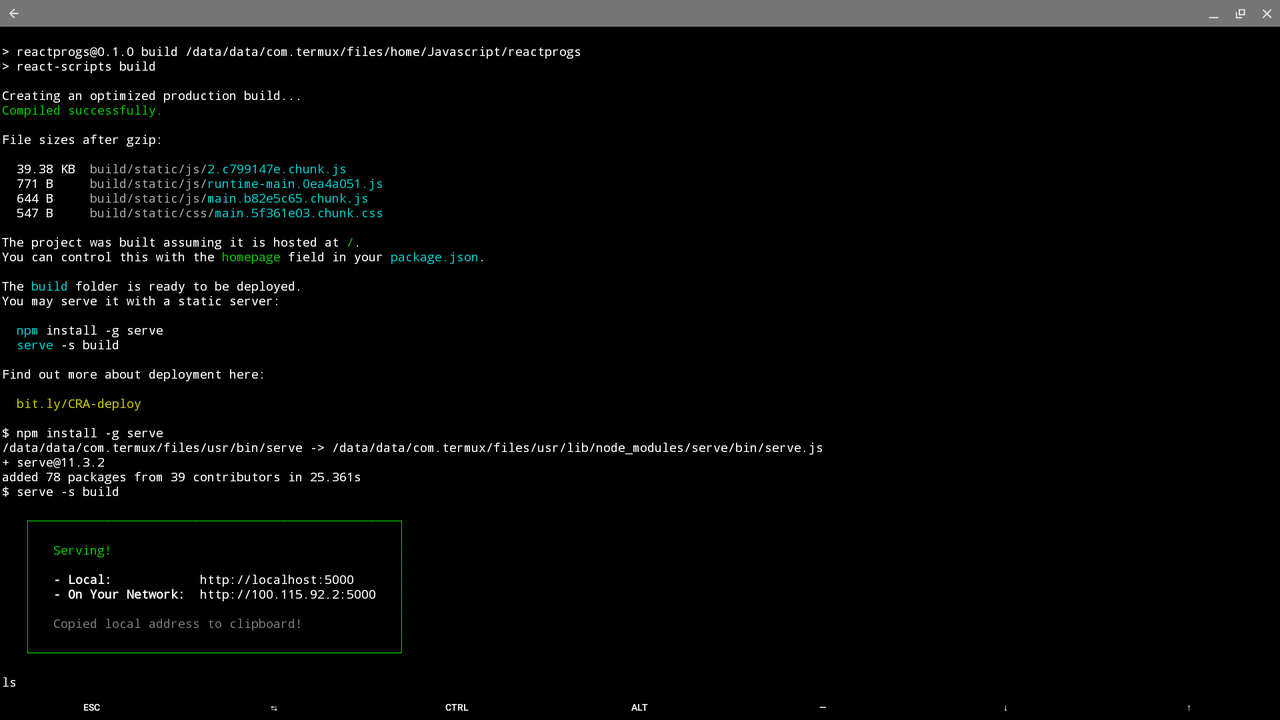The image size is (1280, 720).
Task: Click the bit.ly/CRA-deploy link
Action: [x=79, y=404]
